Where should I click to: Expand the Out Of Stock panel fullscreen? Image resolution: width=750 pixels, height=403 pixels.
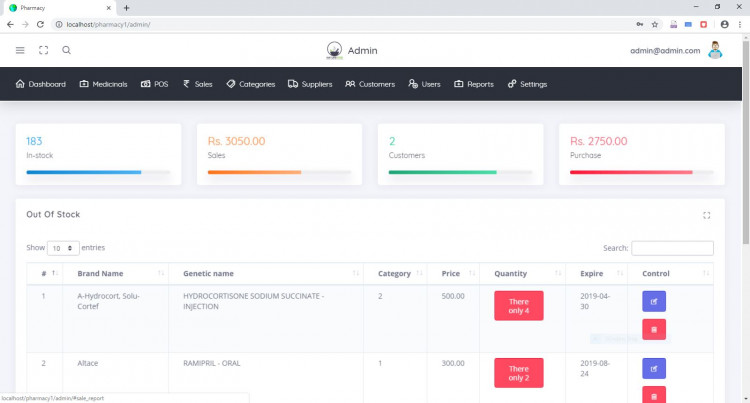(706, 215)
